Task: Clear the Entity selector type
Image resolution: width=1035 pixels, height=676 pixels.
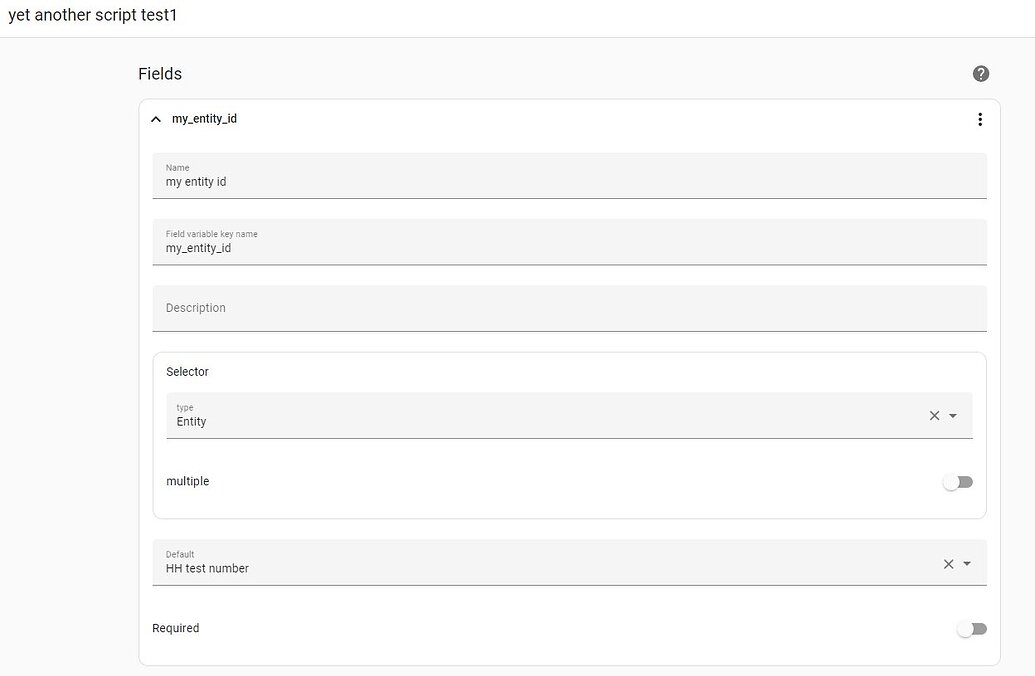Action: 933,414
